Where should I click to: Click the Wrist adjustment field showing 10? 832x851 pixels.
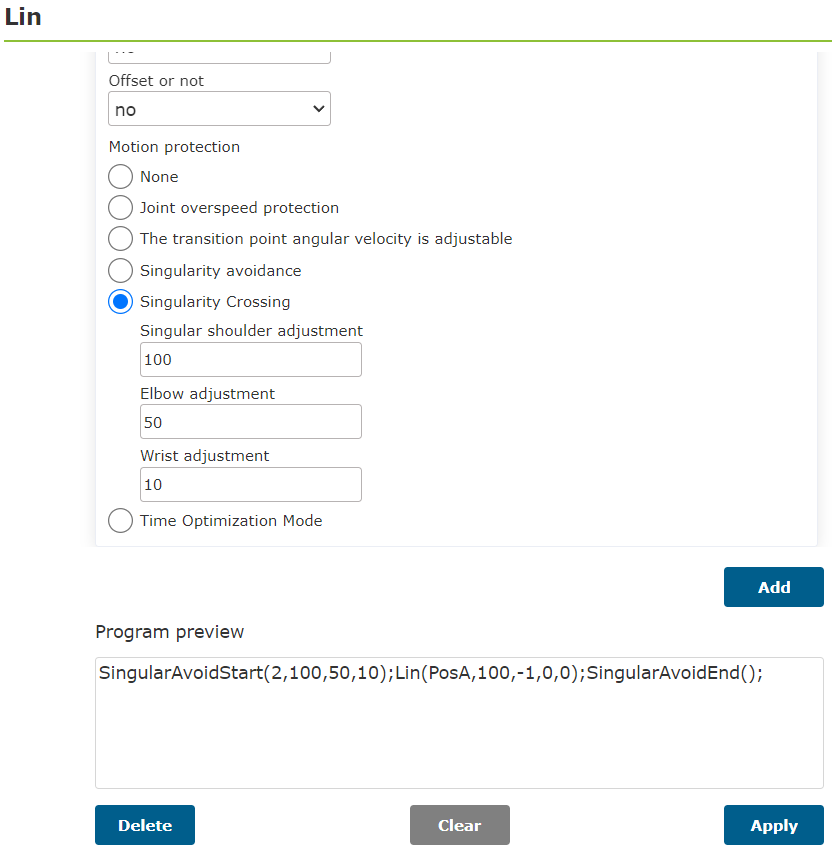pos(251,484)
